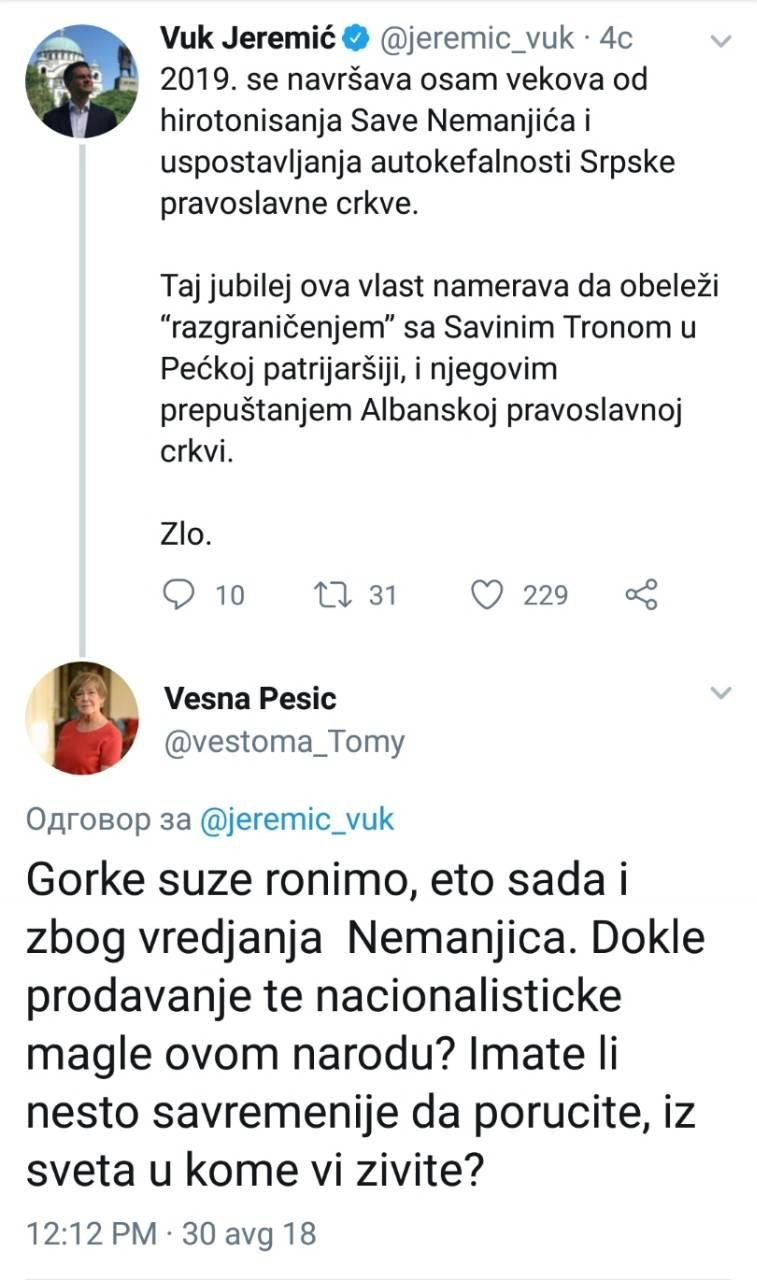Open the Vesna Pesic display name

249,697
